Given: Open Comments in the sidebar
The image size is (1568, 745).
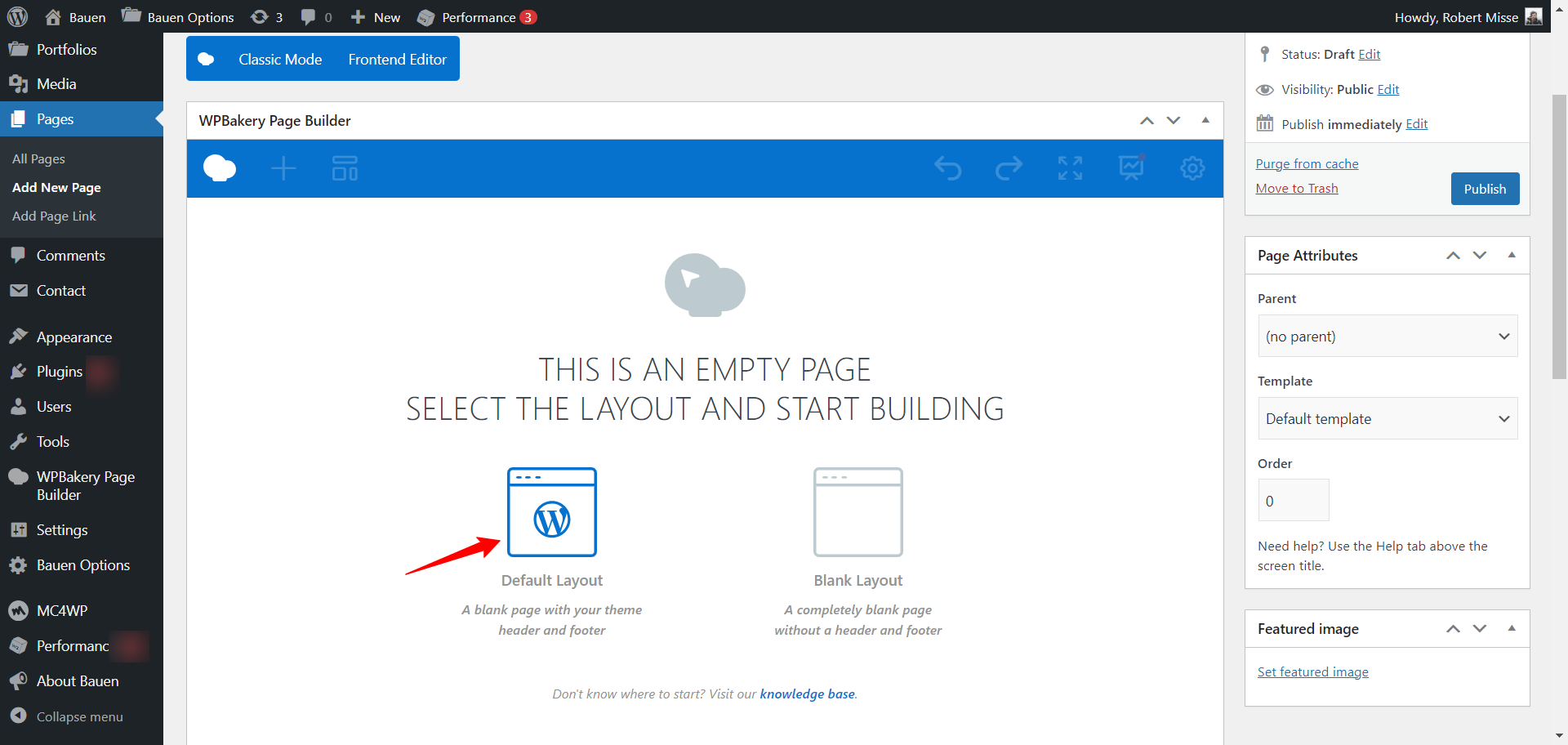Looking at the screenshot, I should tap(82, 256).
